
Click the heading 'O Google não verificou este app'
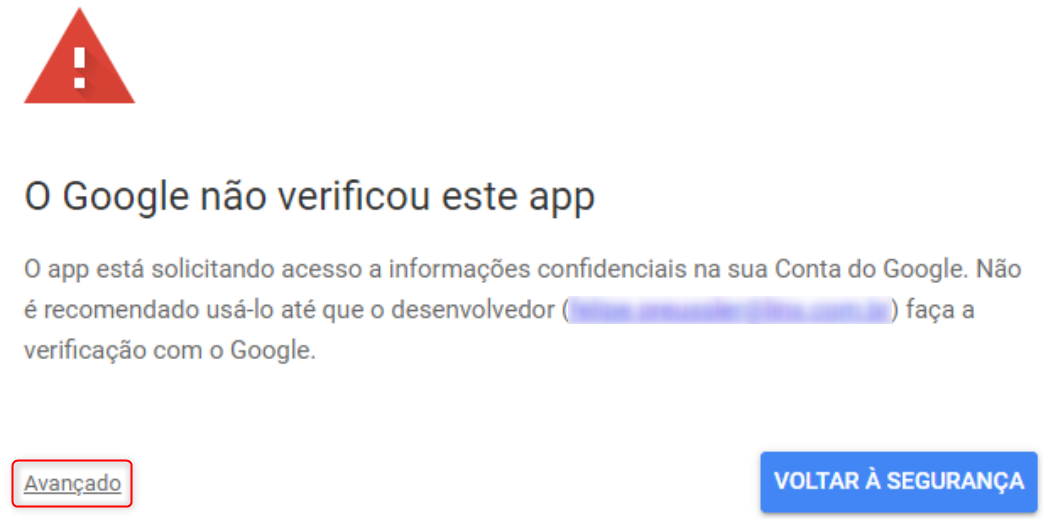click(309, 196)
